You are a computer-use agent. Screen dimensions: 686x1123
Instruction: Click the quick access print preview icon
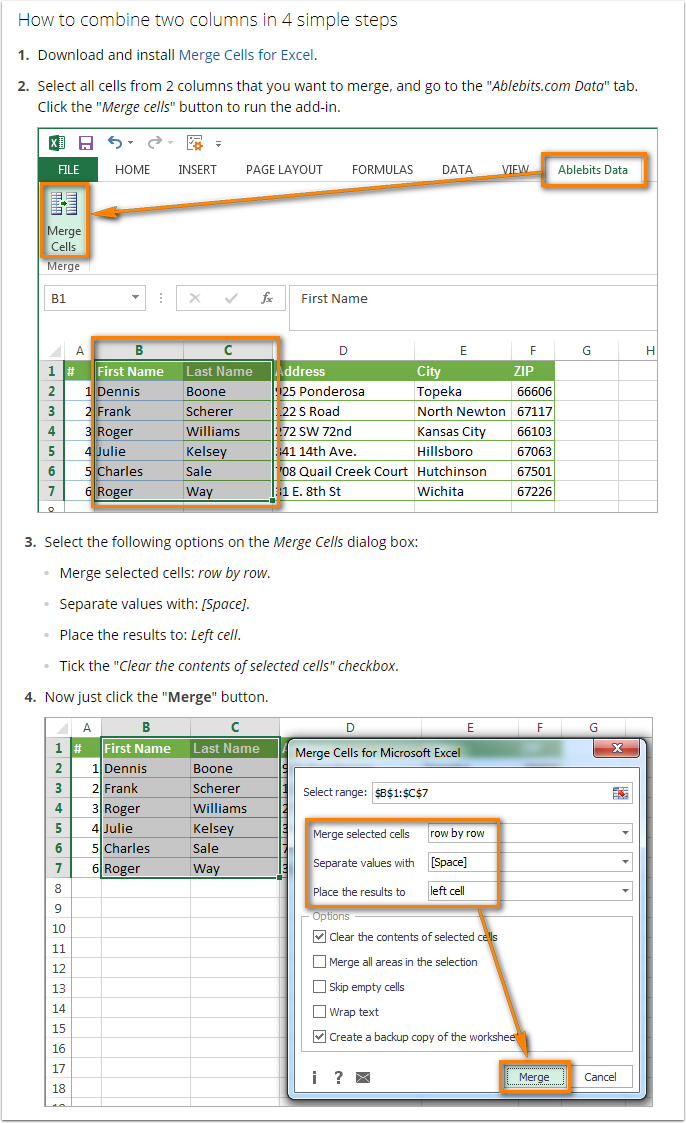click(x=195, y=143)
